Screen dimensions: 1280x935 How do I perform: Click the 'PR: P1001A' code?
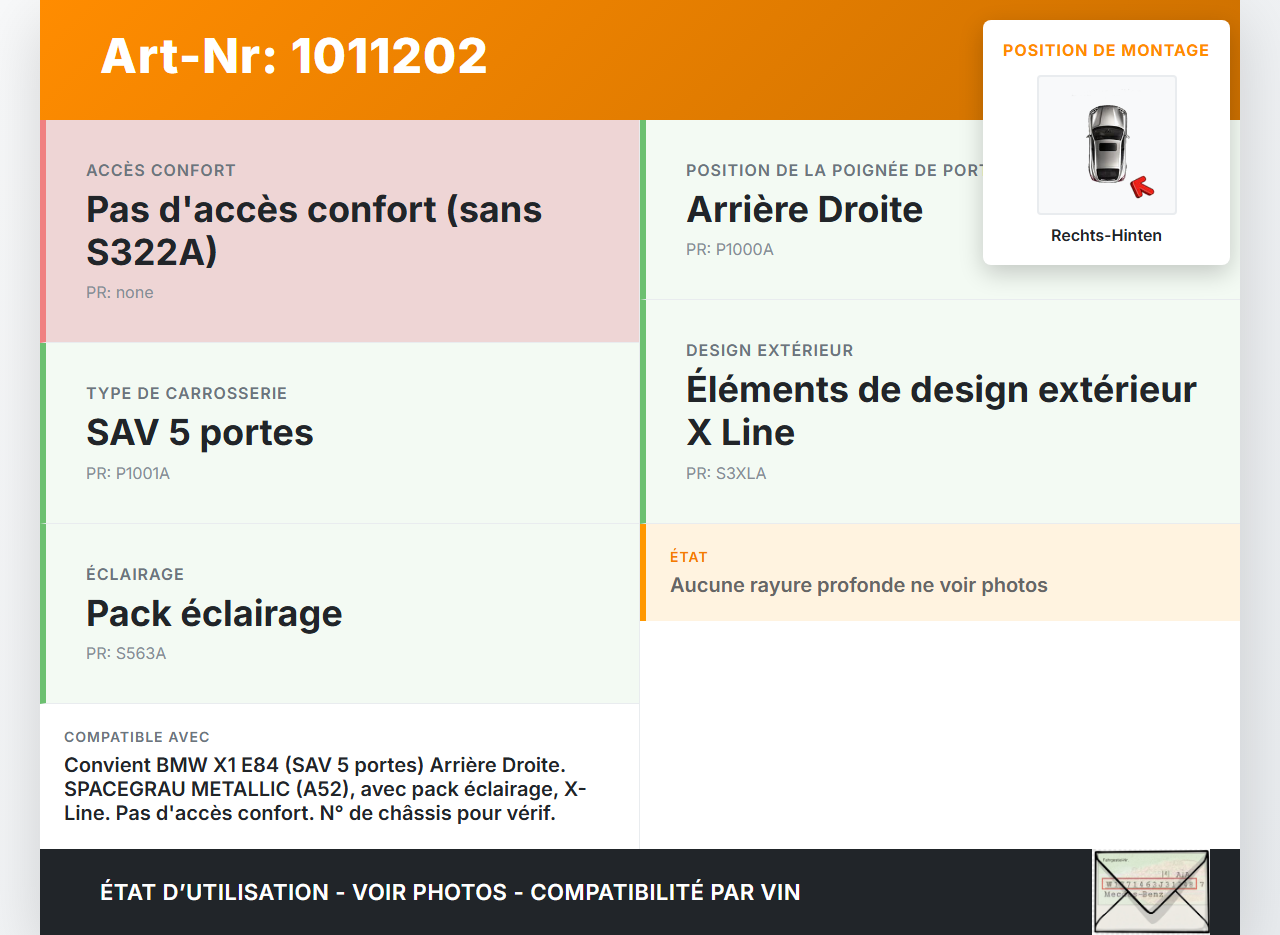point(128,474)
